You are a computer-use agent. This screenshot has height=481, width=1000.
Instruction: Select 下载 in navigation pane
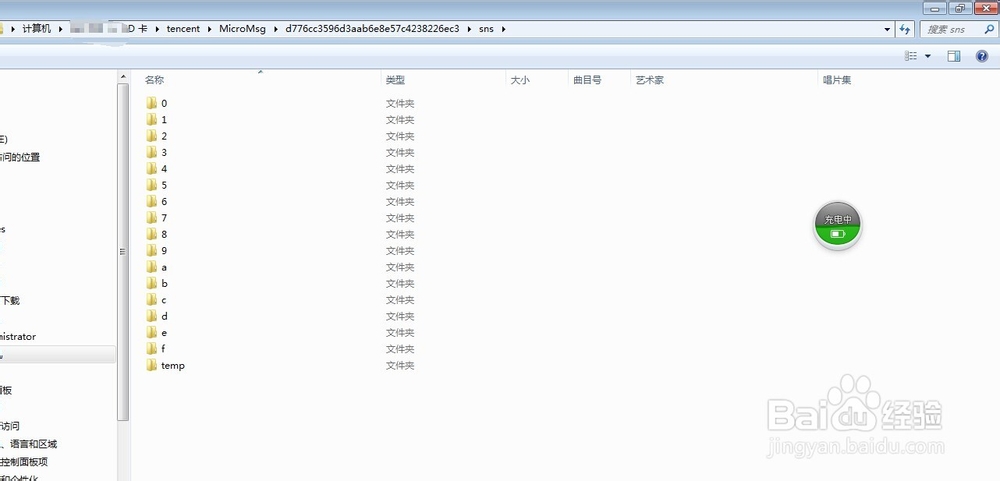(x=10, y=300)
